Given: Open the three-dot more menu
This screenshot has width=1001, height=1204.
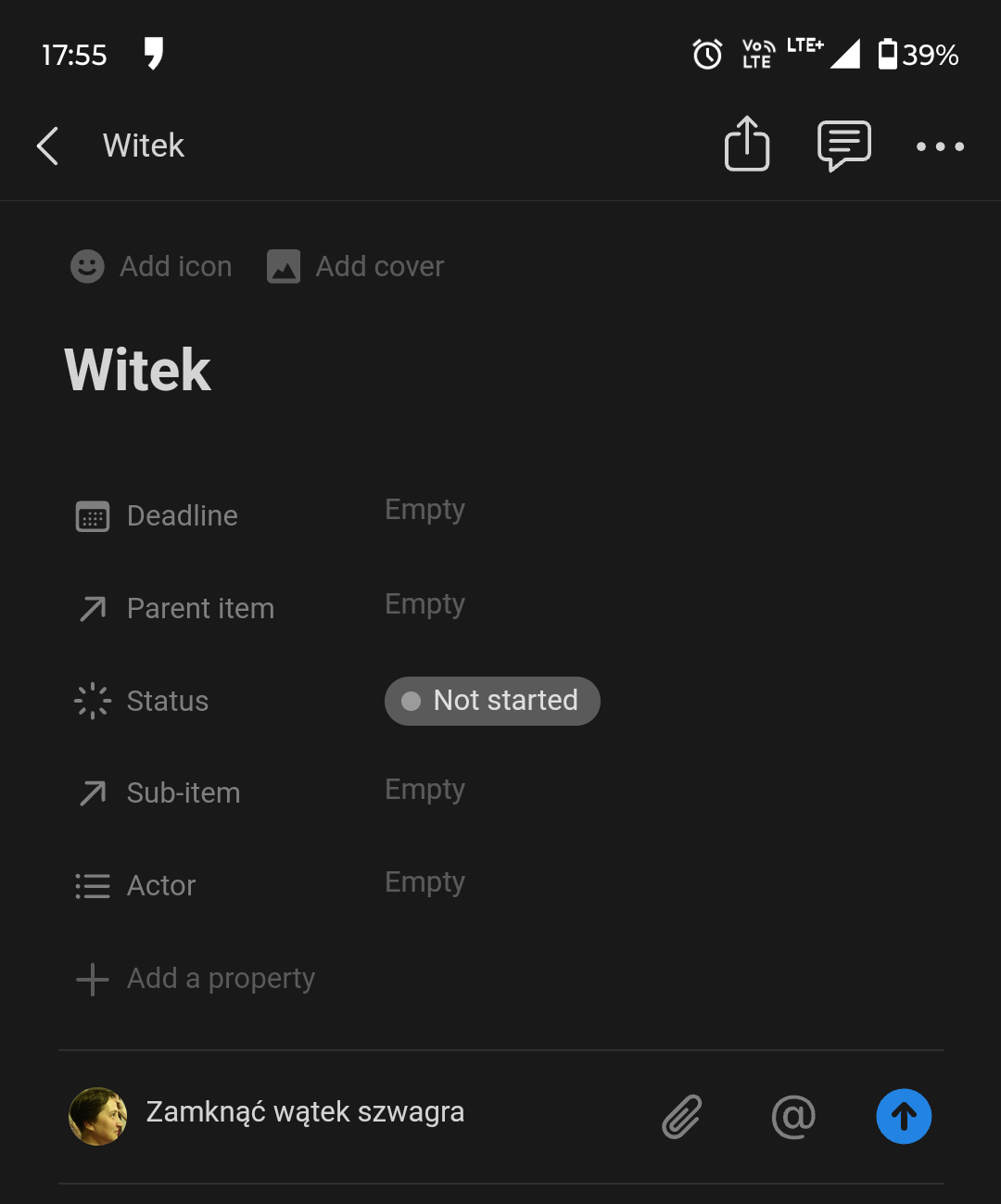Looking at the screenshot, I should [x=940, y=146].
